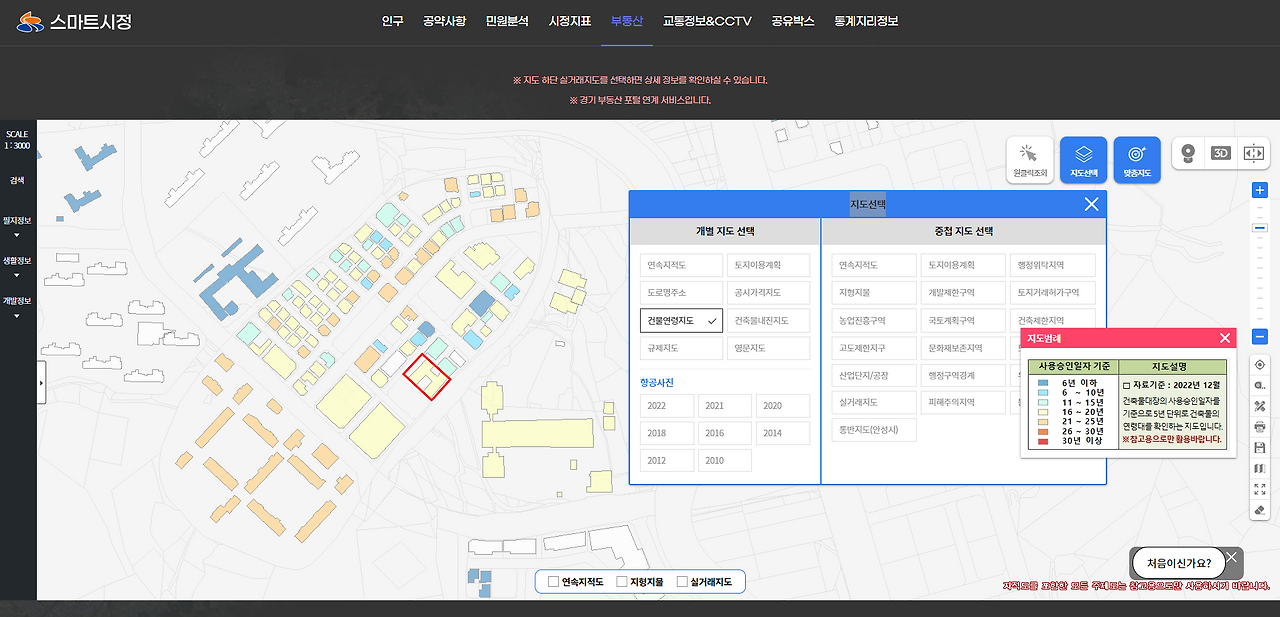Open the 인구 menu

pyautogui.click(x=392, y=21)
